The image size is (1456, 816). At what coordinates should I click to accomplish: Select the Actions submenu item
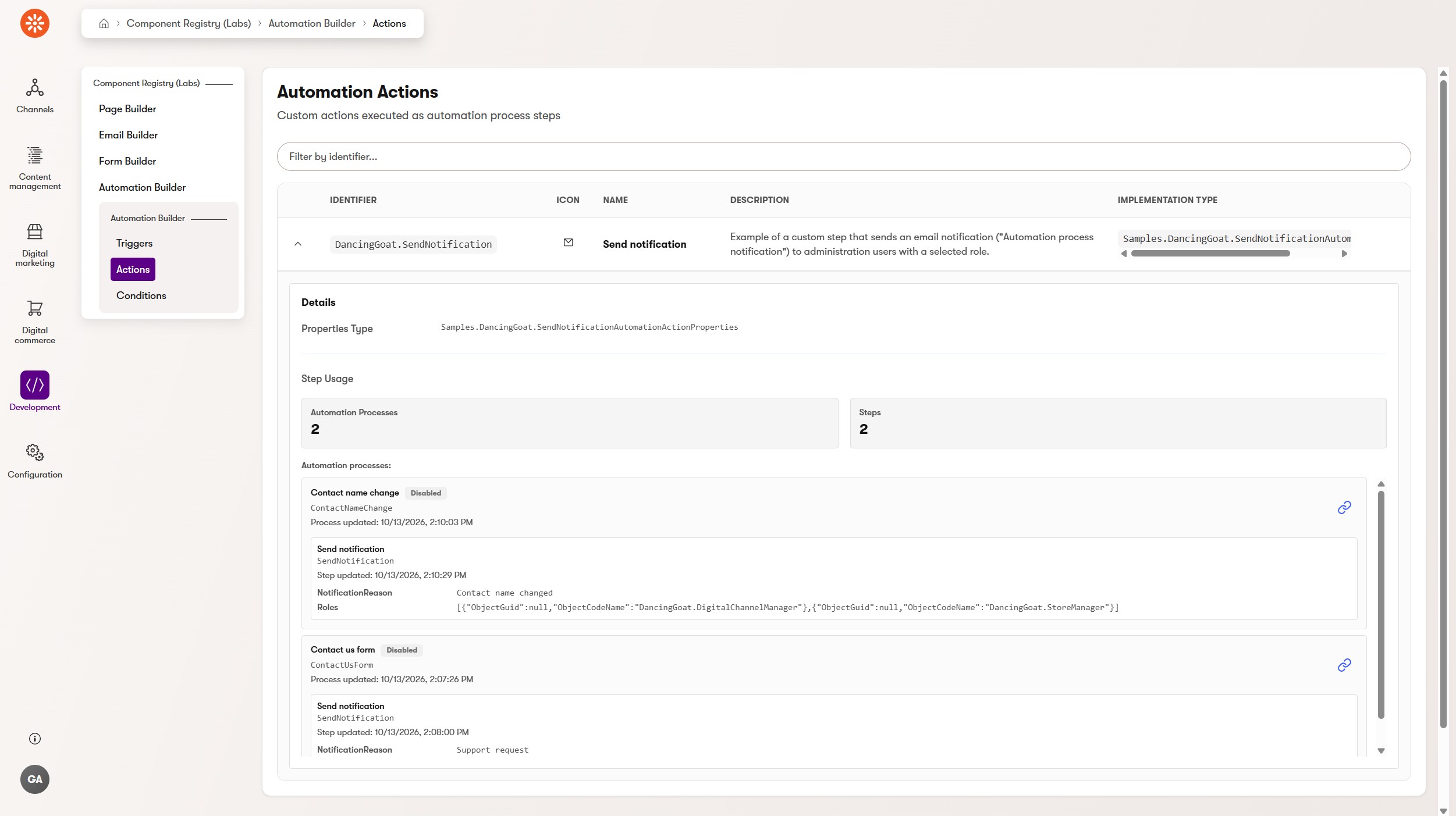[133, 269]
